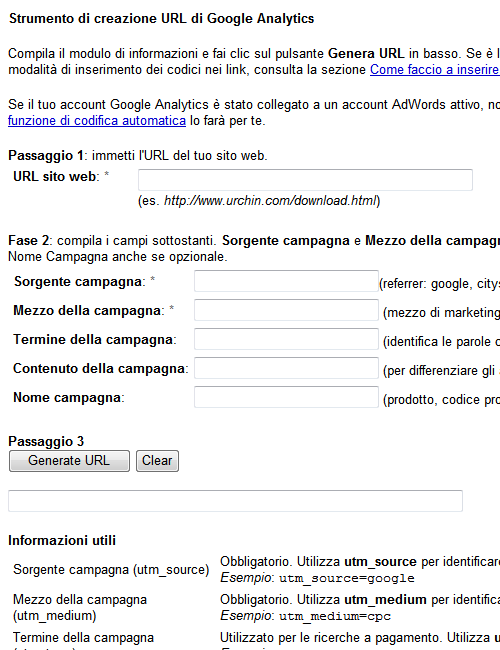
Task: Open the 'funzione di codifica automatica' link
Action: pyautogui.click(x=97, y=121)
